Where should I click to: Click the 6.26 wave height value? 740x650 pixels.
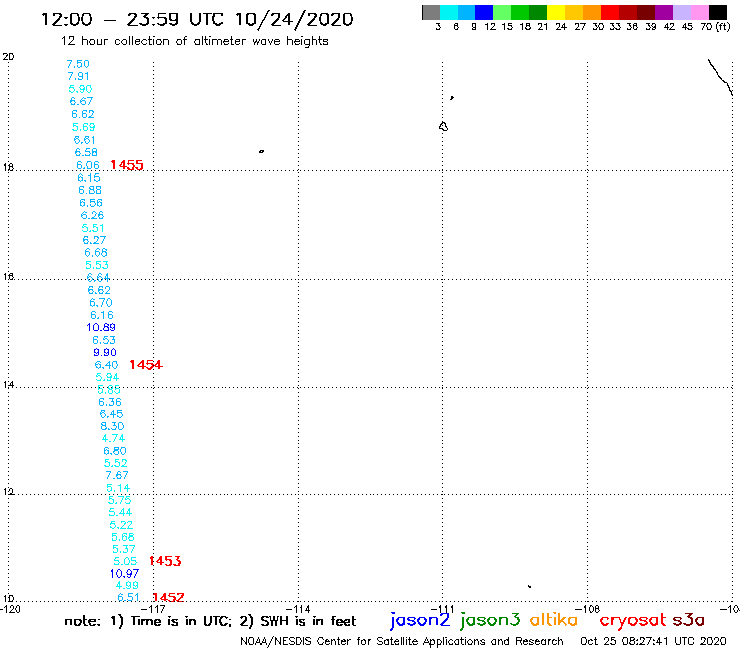click(x=92, y=215)
